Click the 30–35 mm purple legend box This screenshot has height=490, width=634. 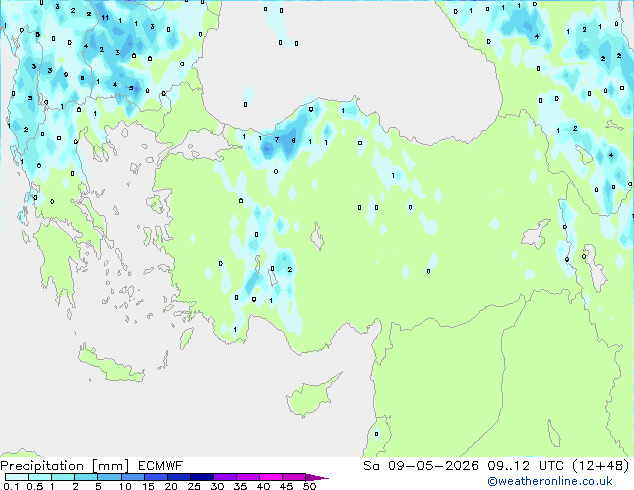(x=225, y=477)
